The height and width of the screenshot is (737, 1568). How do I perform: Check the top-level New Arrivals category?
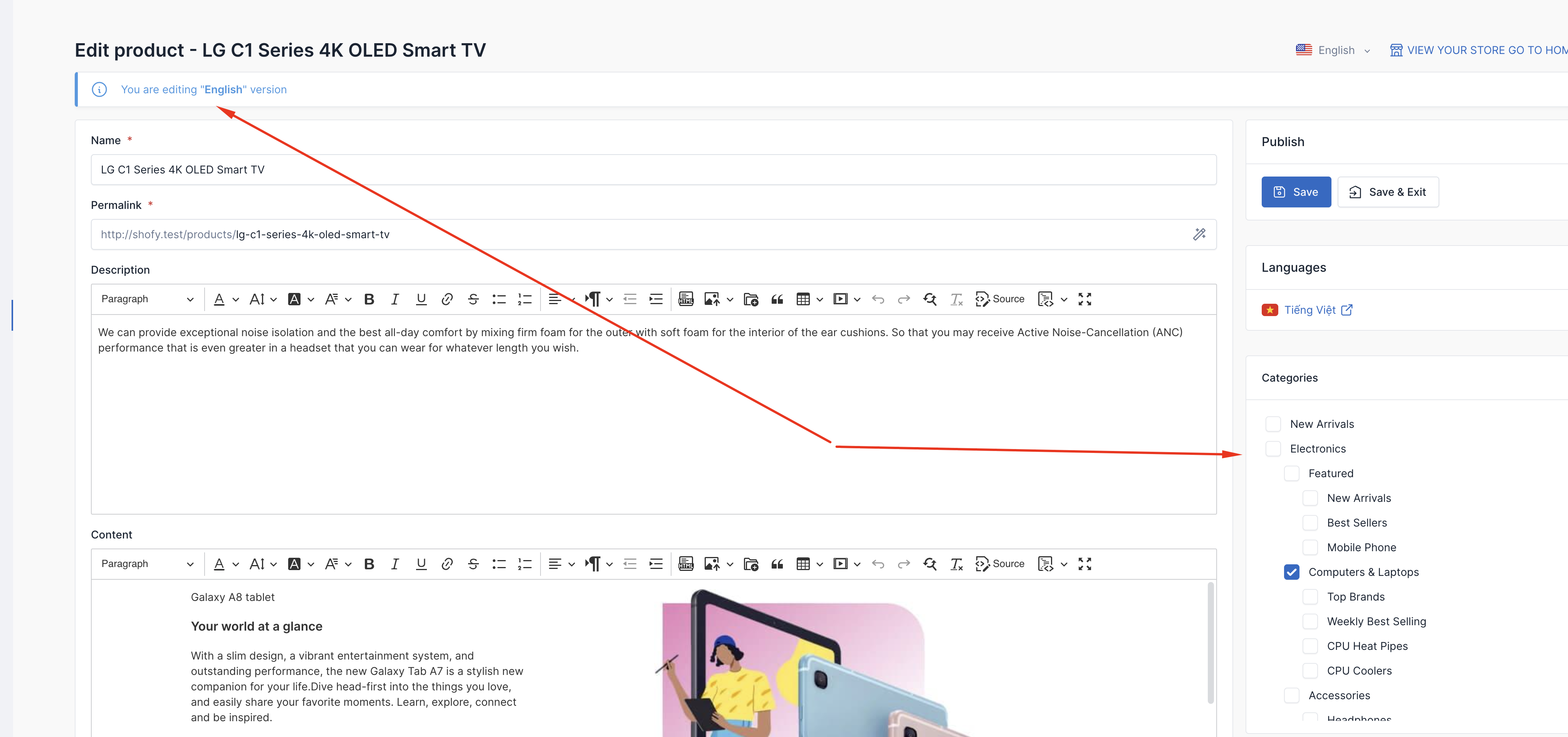click(x=1273, y=424)
